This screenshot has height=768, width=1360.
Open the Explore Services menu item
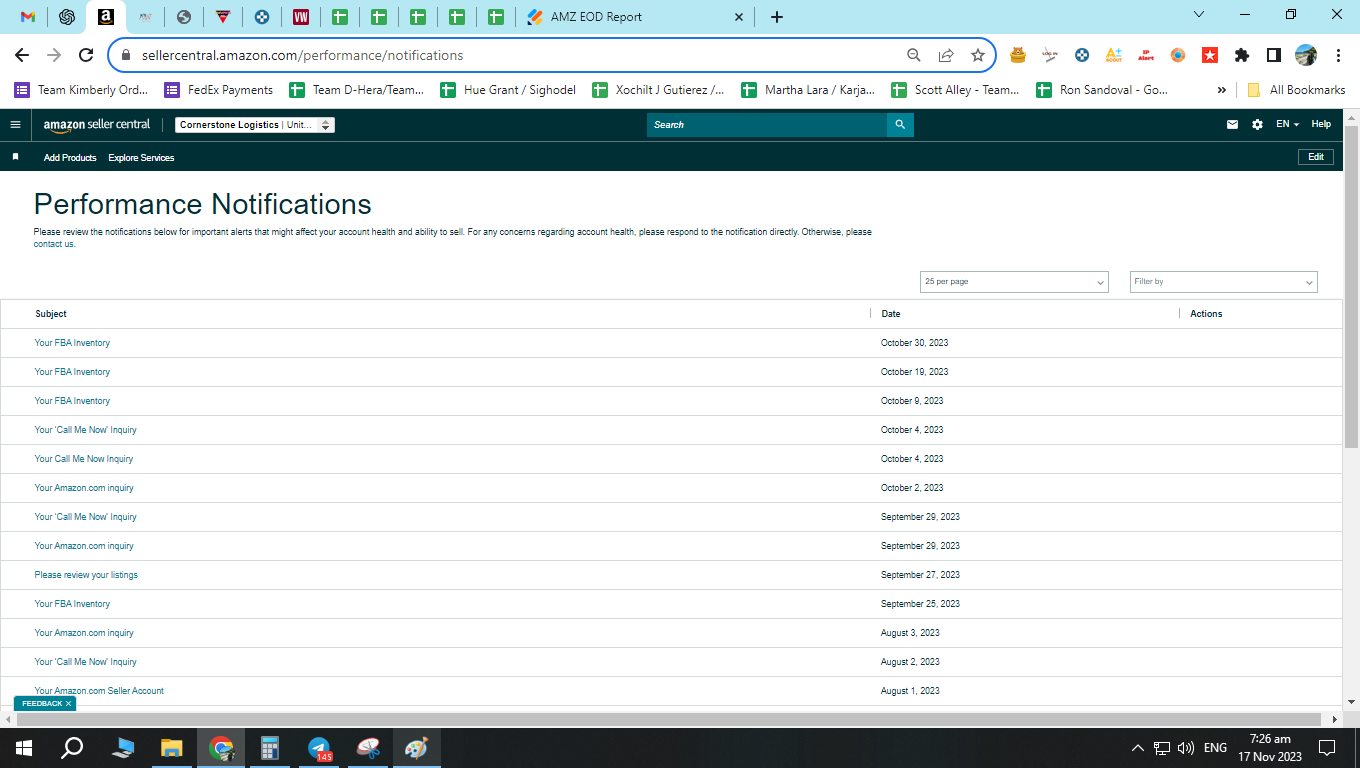(141, 158)
